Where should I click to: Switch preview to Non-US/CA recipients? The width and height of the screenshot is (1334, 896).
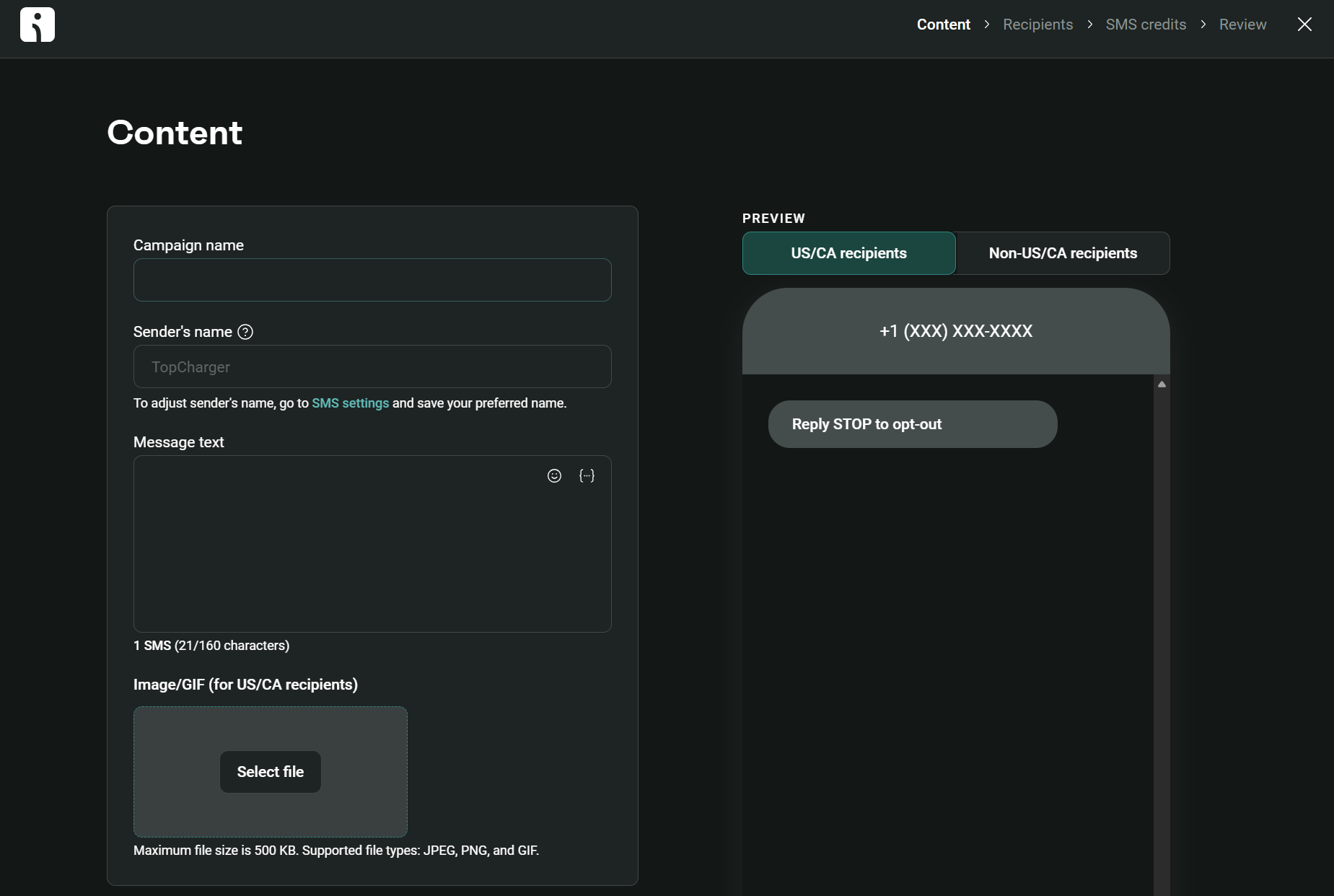click(x=1063, y=253)
